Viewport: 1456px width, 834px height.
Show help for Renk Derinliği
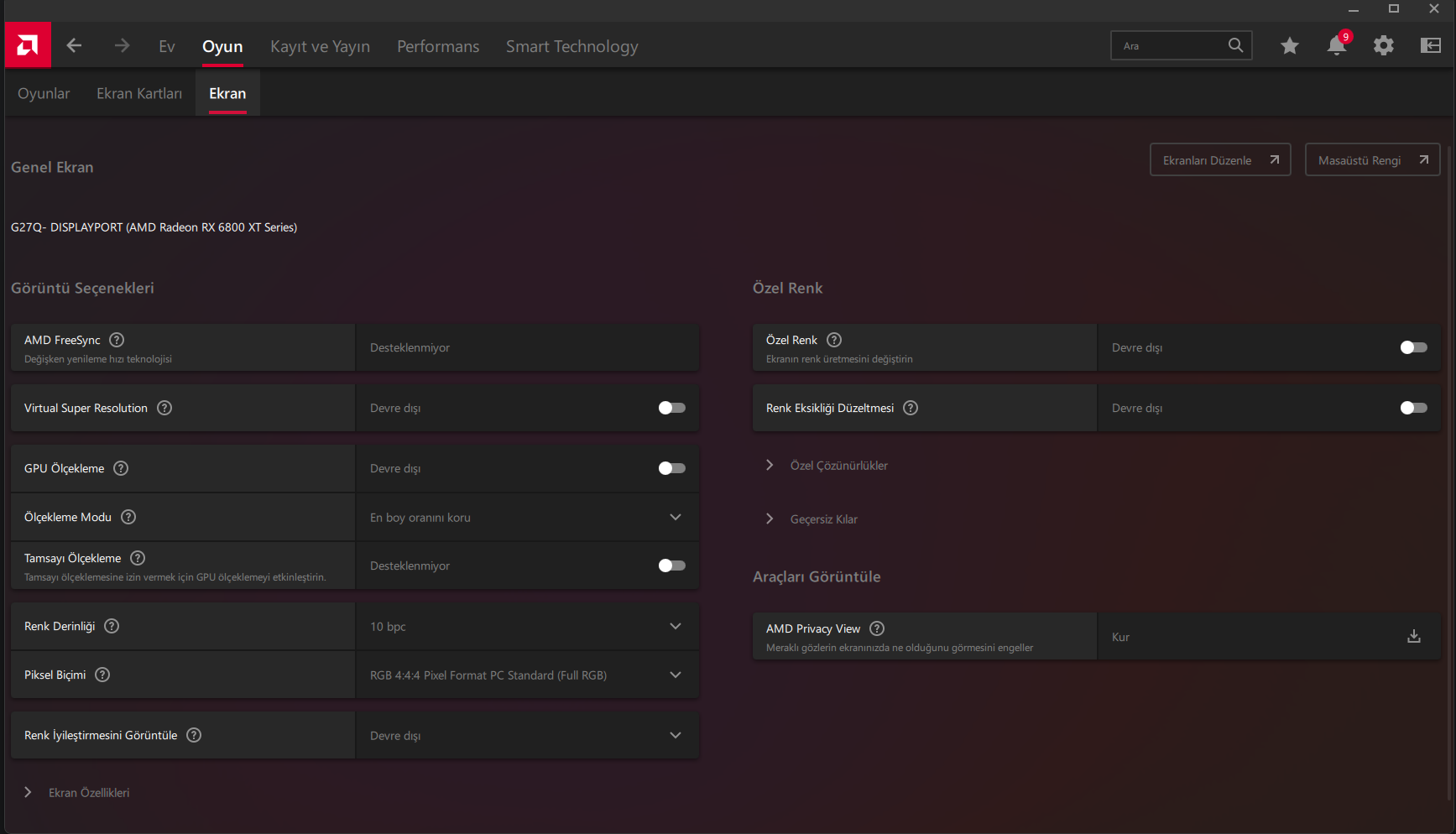pyautogui.click(x=112, y=626)
